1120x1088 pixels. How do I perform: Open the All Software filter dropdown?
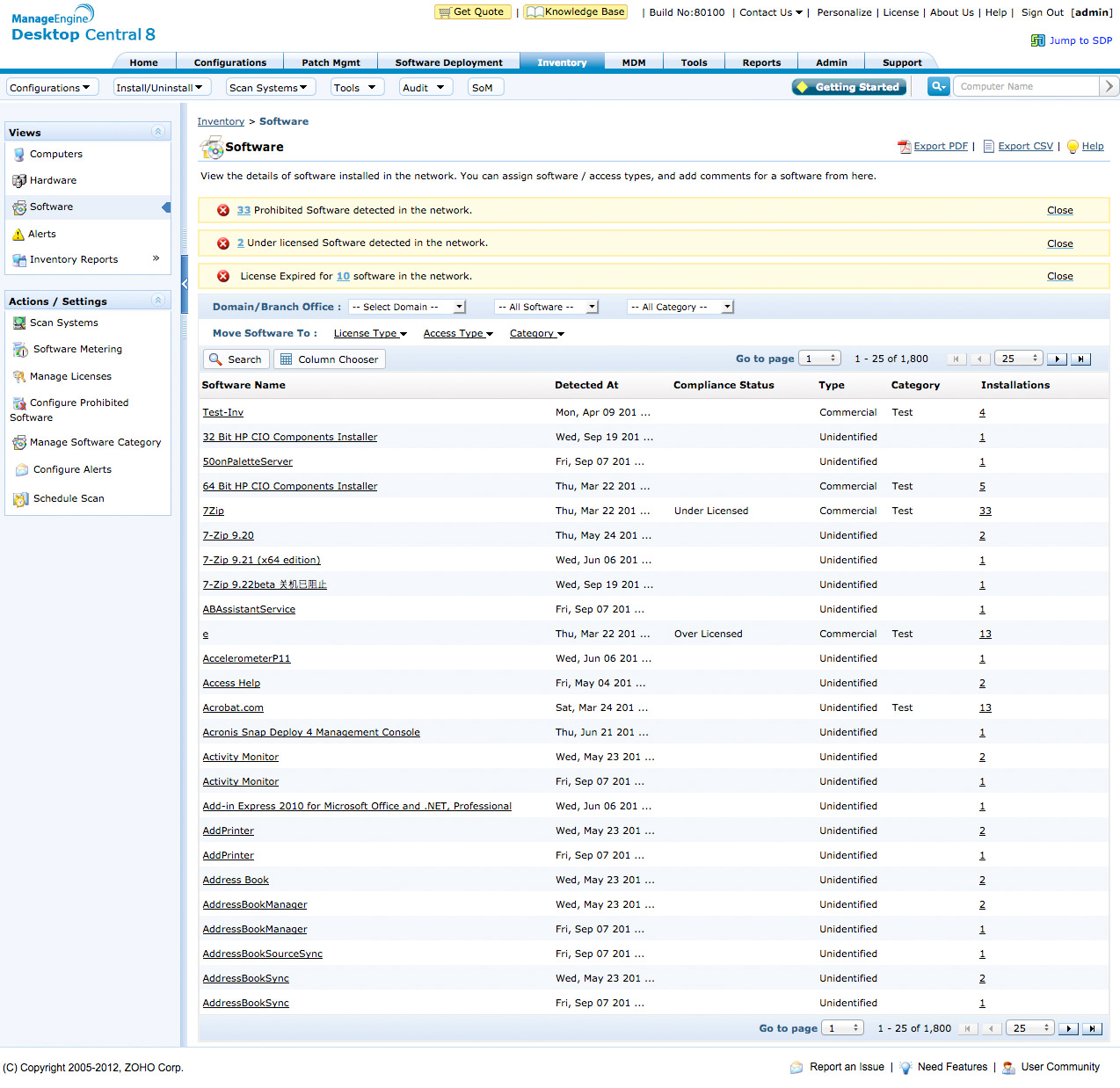click(x=546, y=307)
